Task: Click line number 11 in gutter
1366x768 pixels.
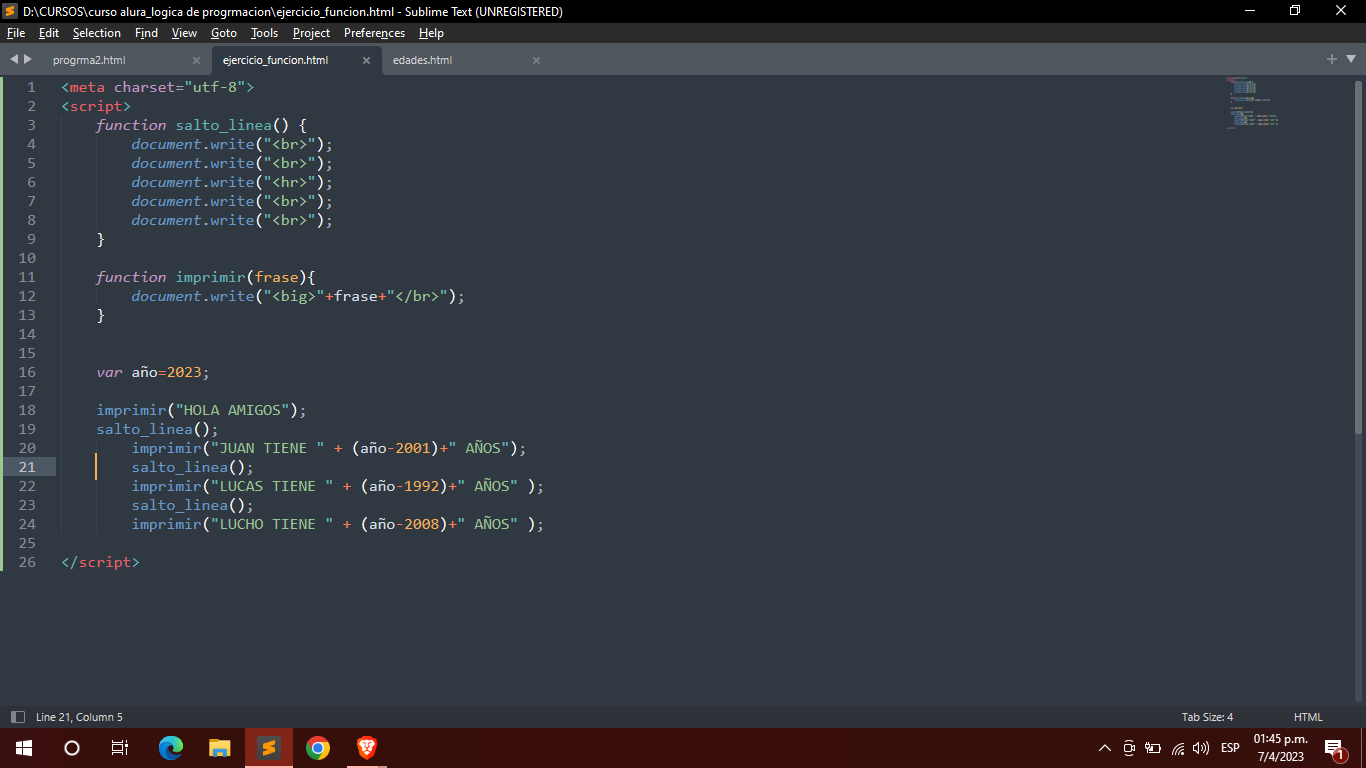Action: pos(27,277)
